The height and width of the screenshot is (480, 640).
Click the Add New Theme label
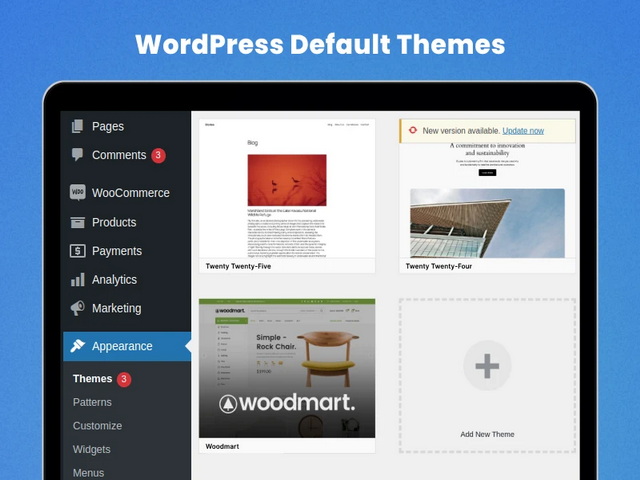[x=487, y=434]
